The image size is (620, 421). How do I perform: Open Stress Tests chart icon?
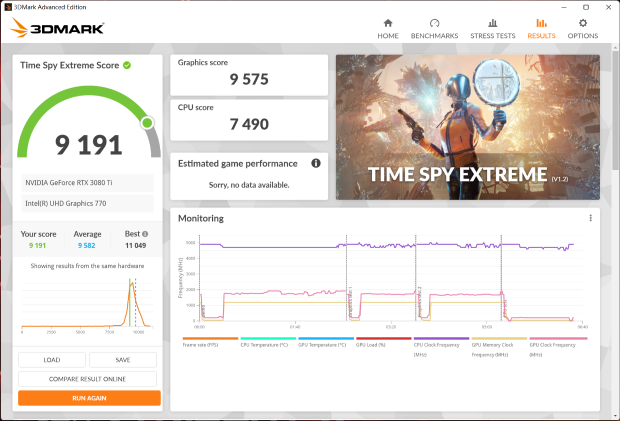[x=493, y=23]
